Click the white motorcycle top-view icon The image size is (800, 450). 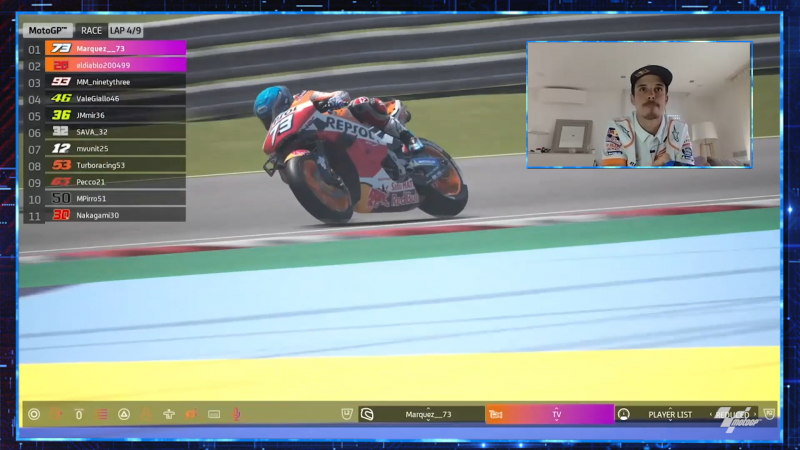169,414
